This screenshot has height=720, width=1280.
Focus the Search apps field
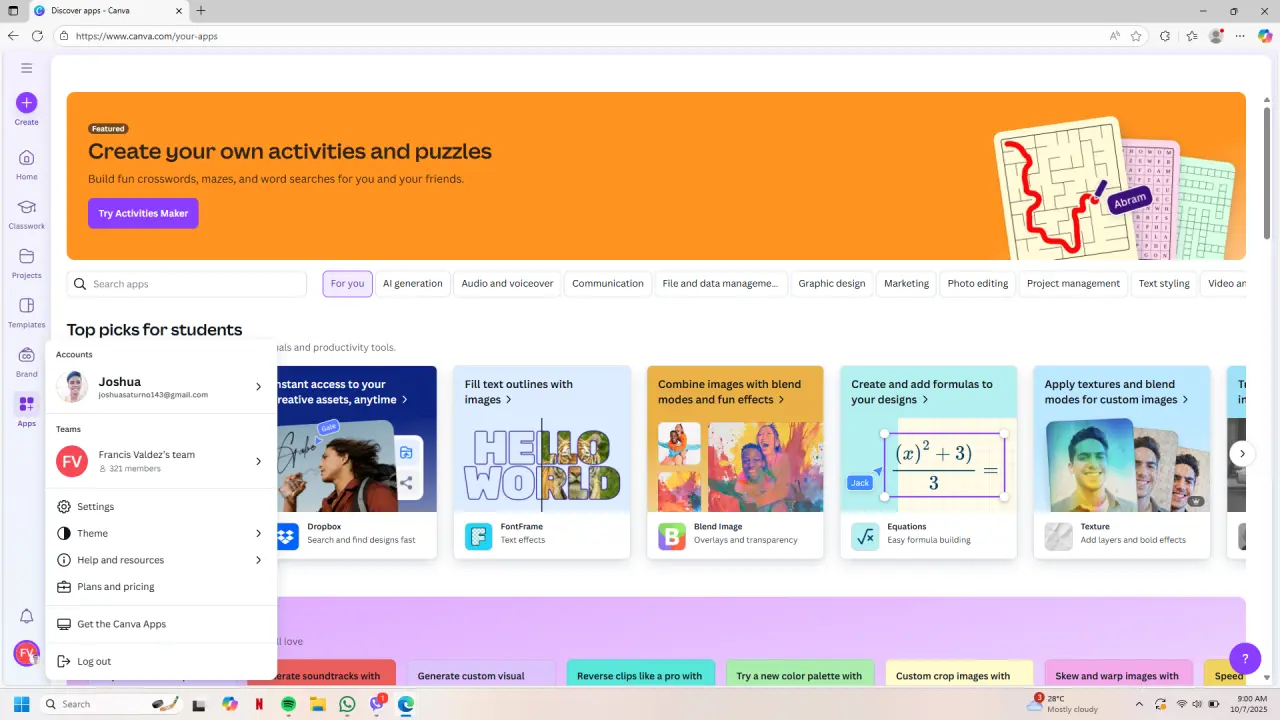(187, 284)
